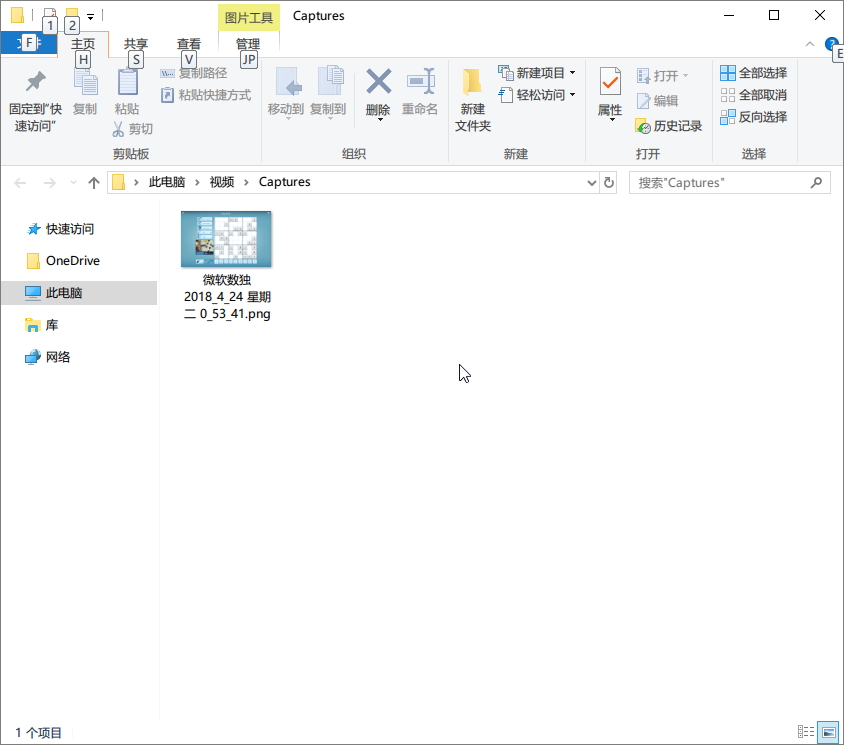Click Captures in the address bar

click(284, 182)
